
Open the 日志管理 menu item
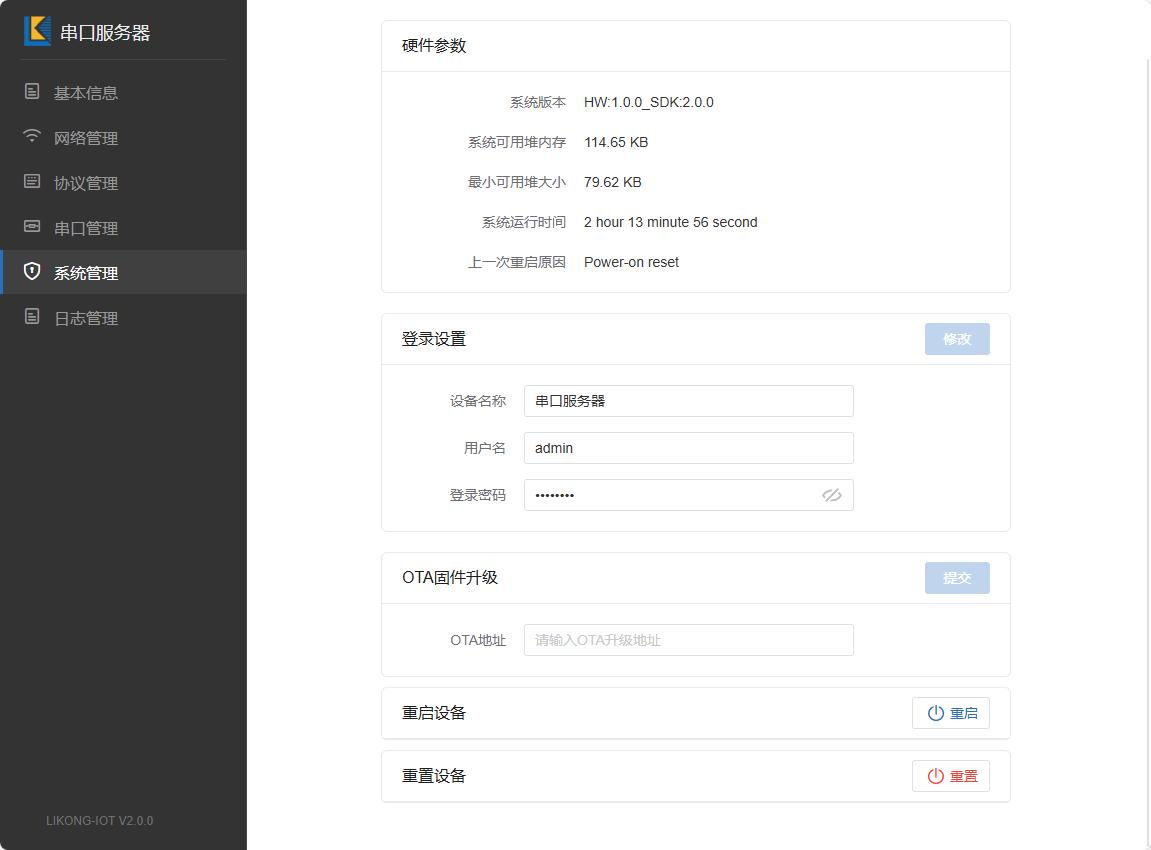pyautogui.click(x=123, y=318)
